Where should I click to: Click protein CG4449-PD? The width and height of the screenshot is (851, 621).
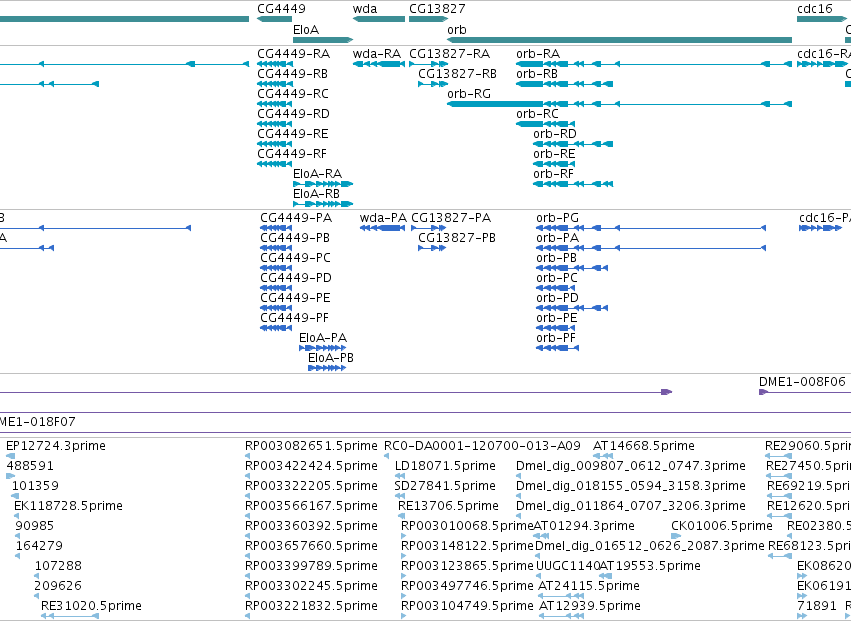point(296,278)
